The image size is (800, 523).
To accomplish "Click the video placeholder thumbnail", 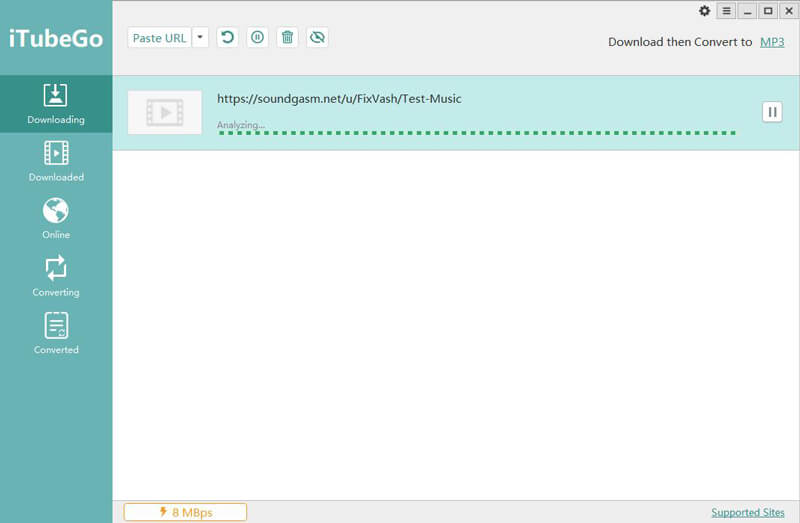I will click(x=165, y=113).
